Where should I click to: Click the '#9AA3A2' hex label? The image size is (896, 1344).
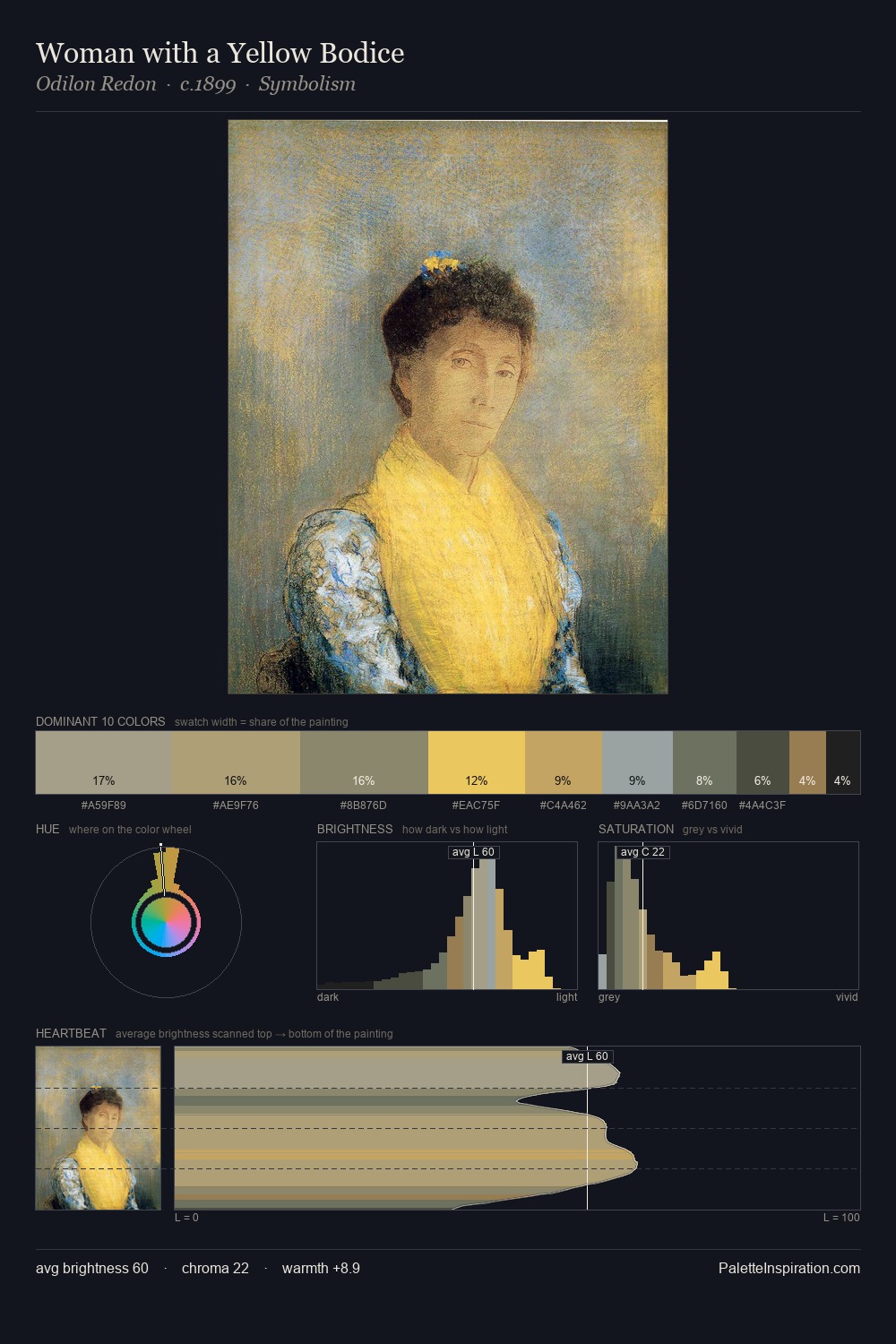pyautogui.click(x=637, y=805)
